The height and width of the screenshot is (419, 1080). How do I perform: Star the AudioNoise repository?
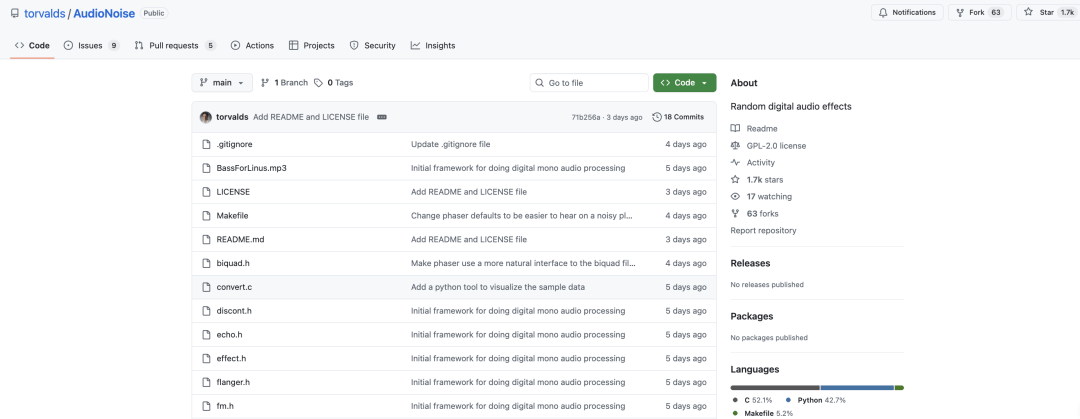coord(1048,12)
